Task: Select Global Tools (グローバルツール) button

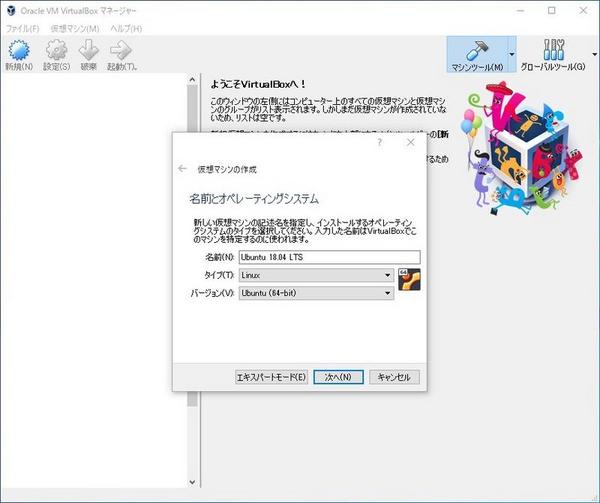Action: [x=553, y=55]
